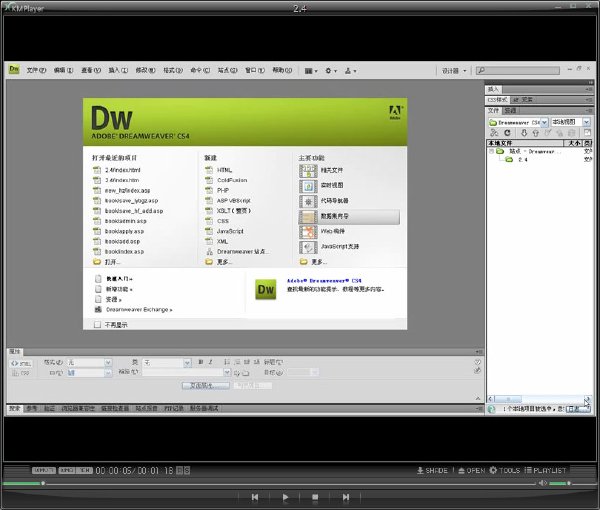Image resolution: width=600 pixels, height=510 pixels.
Task: Collapse the Properties panel with bottom-right arrow
Action: [477, 398]
